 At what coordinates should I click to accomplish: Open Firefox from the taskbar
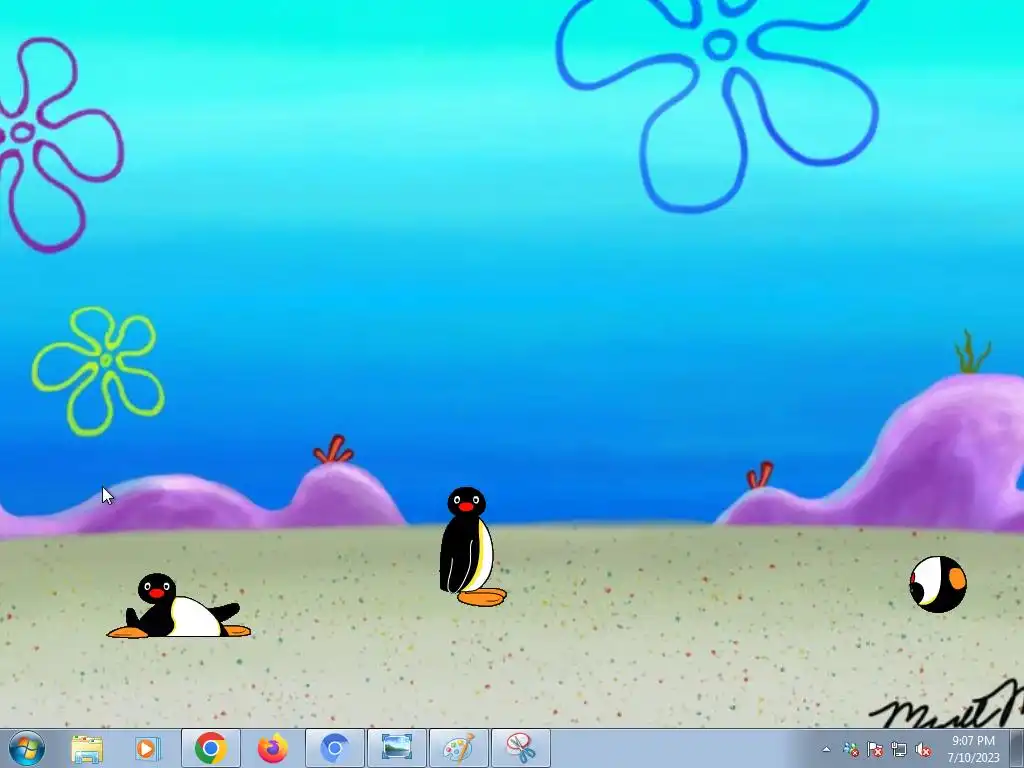[273, 748]
